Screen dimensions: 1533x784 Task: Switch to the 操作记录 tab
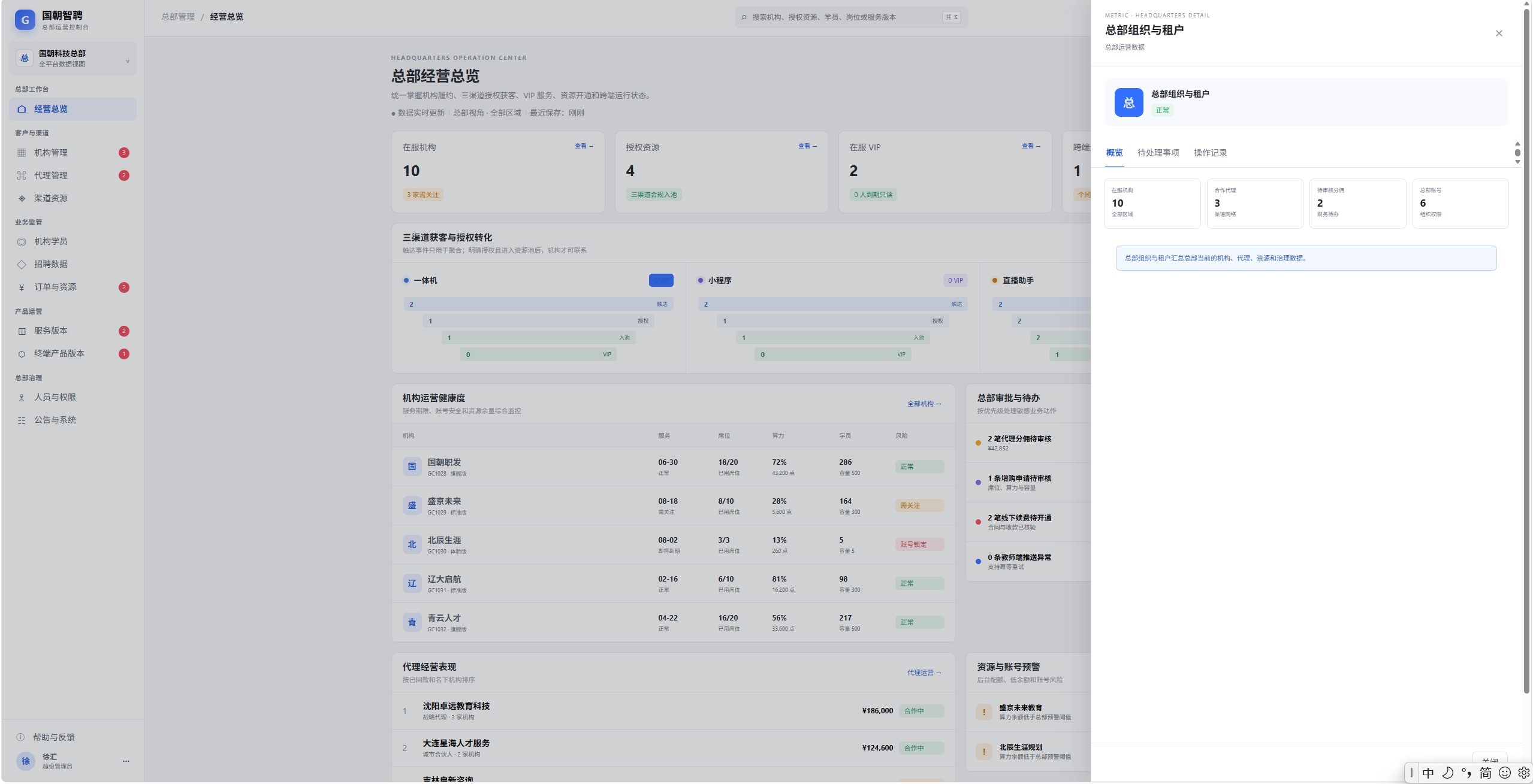click(x=1209, y=153)
